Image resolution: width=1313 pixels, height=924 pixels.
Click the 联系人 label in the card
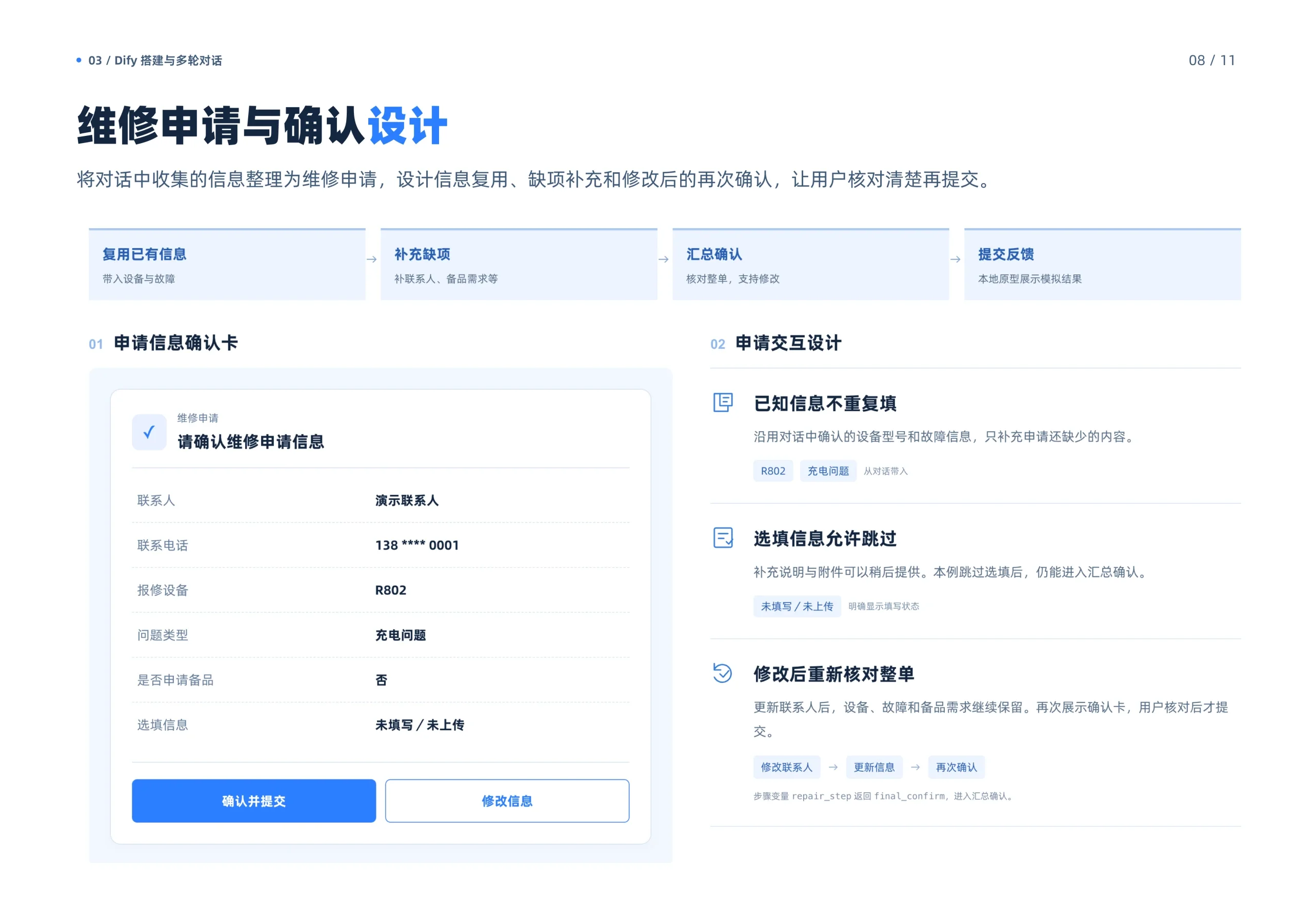[156, 500]
